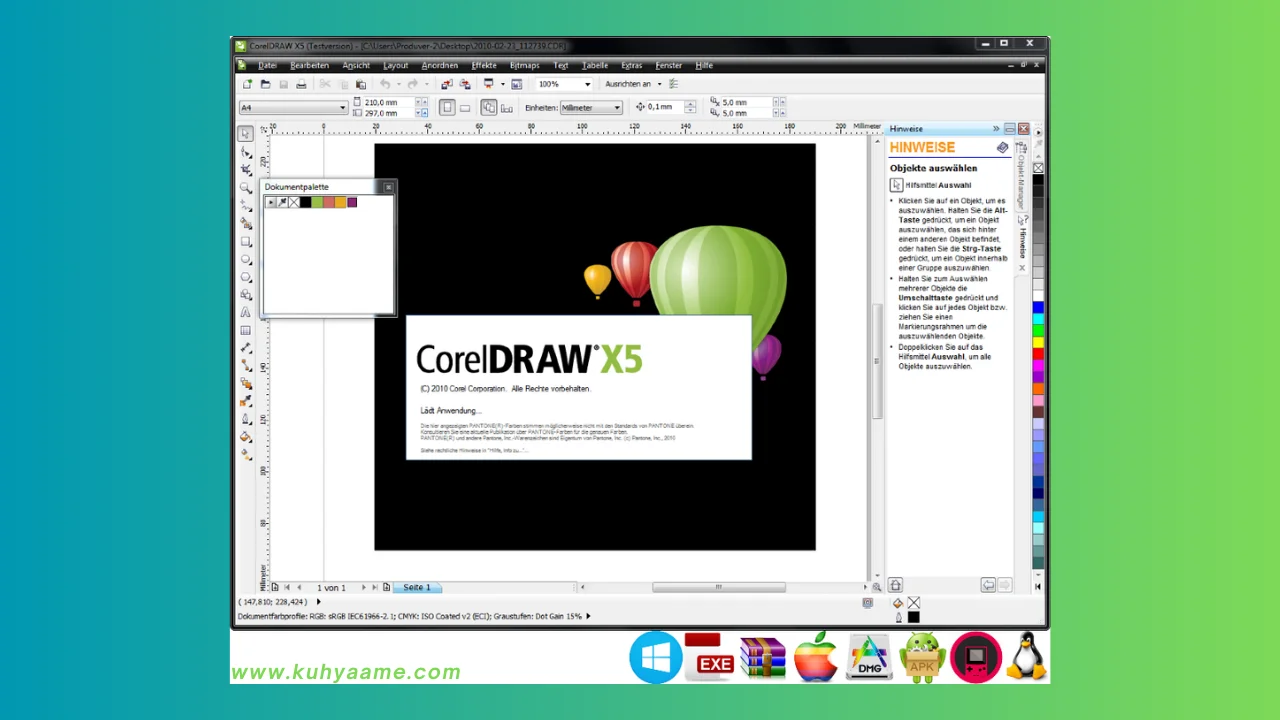Select the Basic Shapes tool
1280x720 pixels.
point(245,295)
